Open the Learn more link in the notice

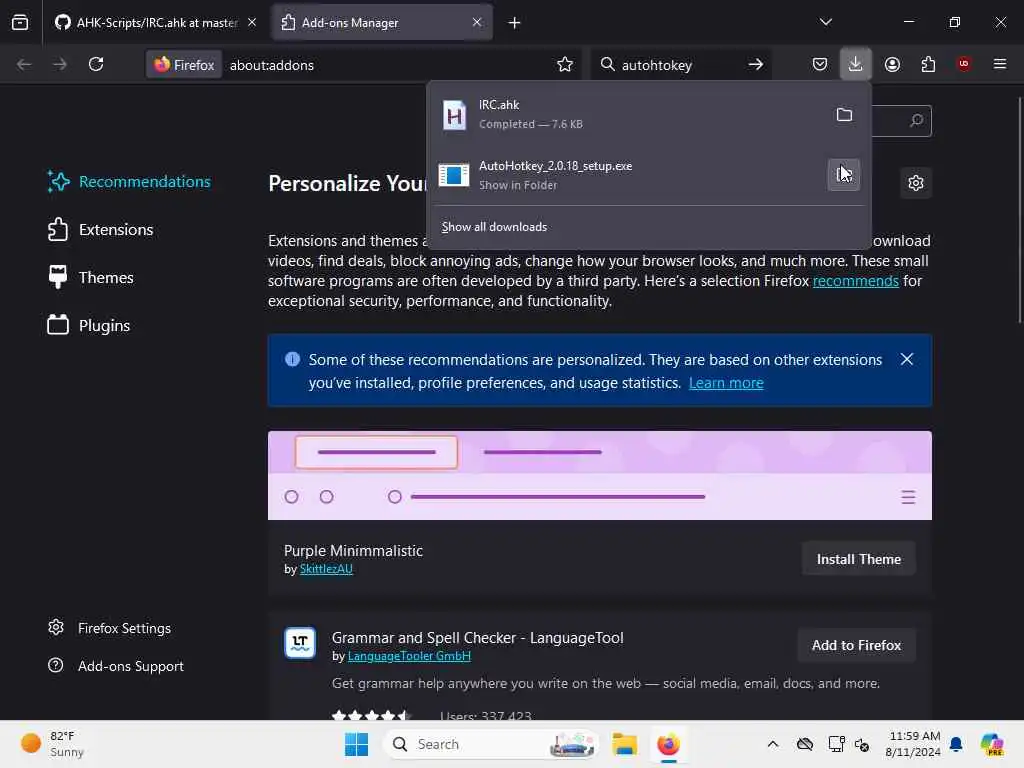tap(726, 383)
